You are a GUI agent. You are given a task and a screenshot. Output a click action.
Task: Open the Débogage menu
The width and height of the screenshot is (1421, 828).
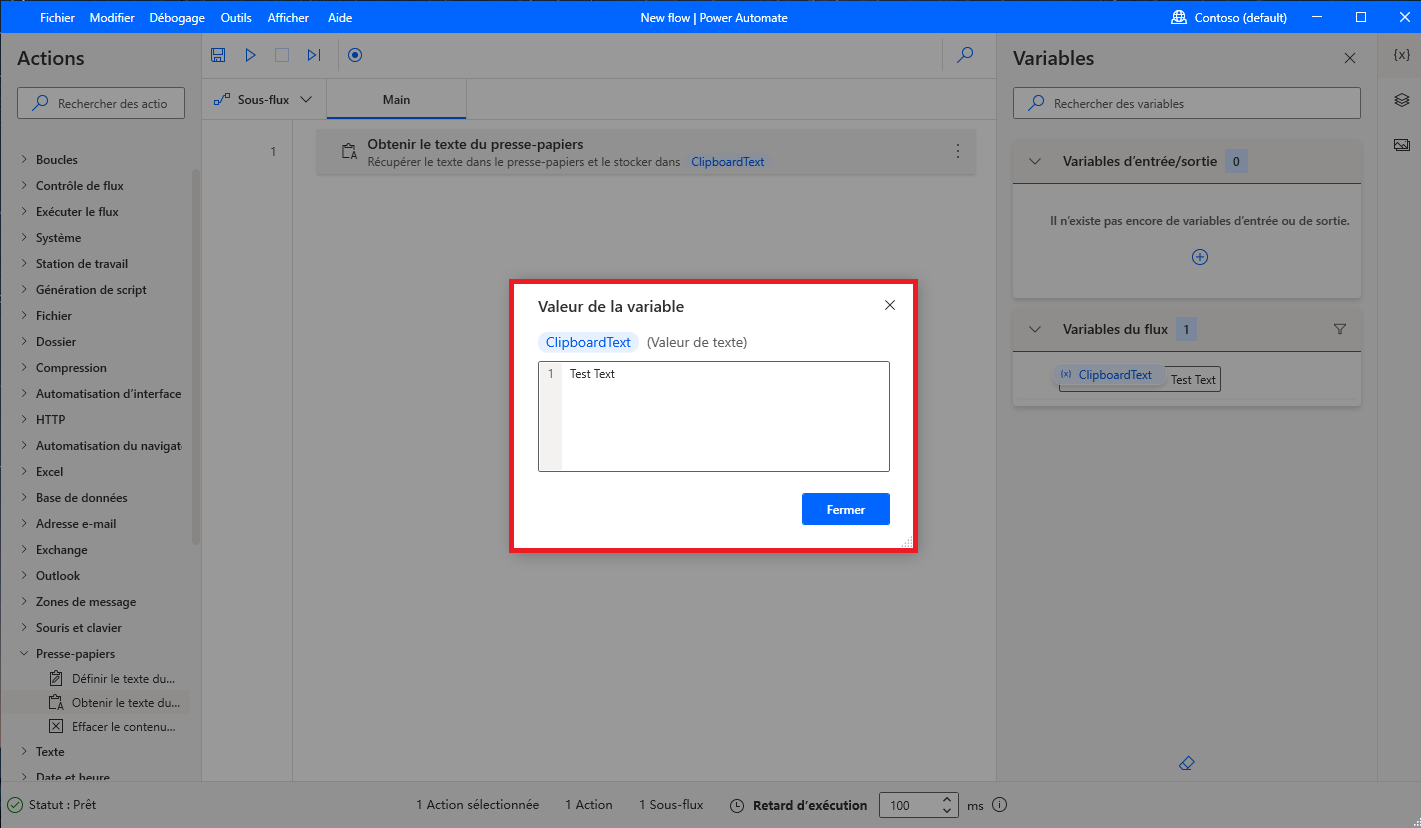(x=176, y=17)
